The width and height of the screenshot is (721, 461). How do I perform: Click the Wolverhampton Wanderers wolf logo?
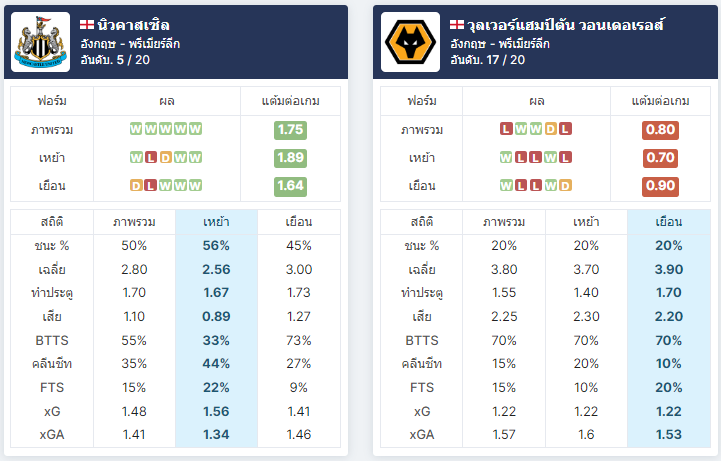[410, 42]
